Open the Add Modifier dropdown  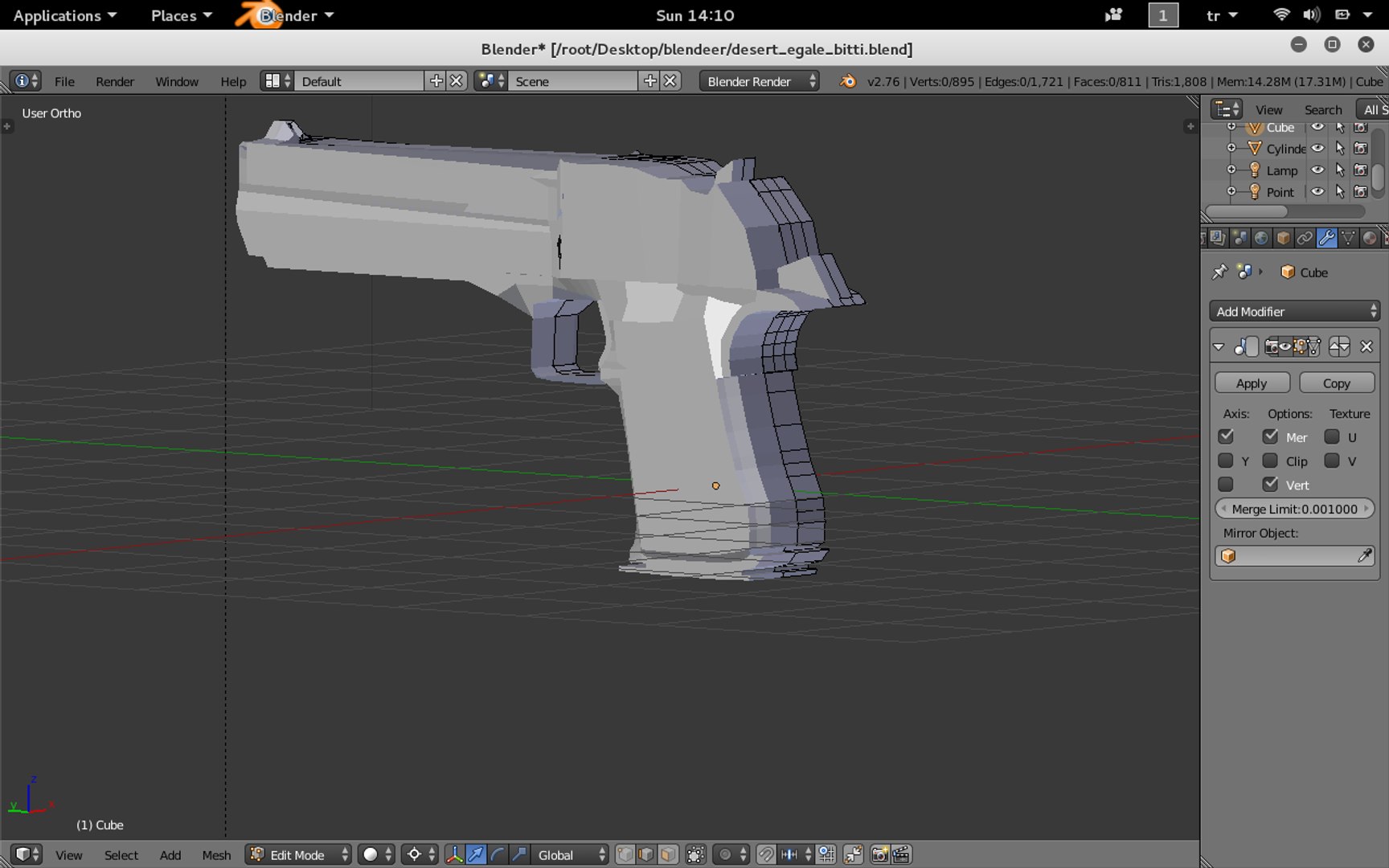(1294, 311)
